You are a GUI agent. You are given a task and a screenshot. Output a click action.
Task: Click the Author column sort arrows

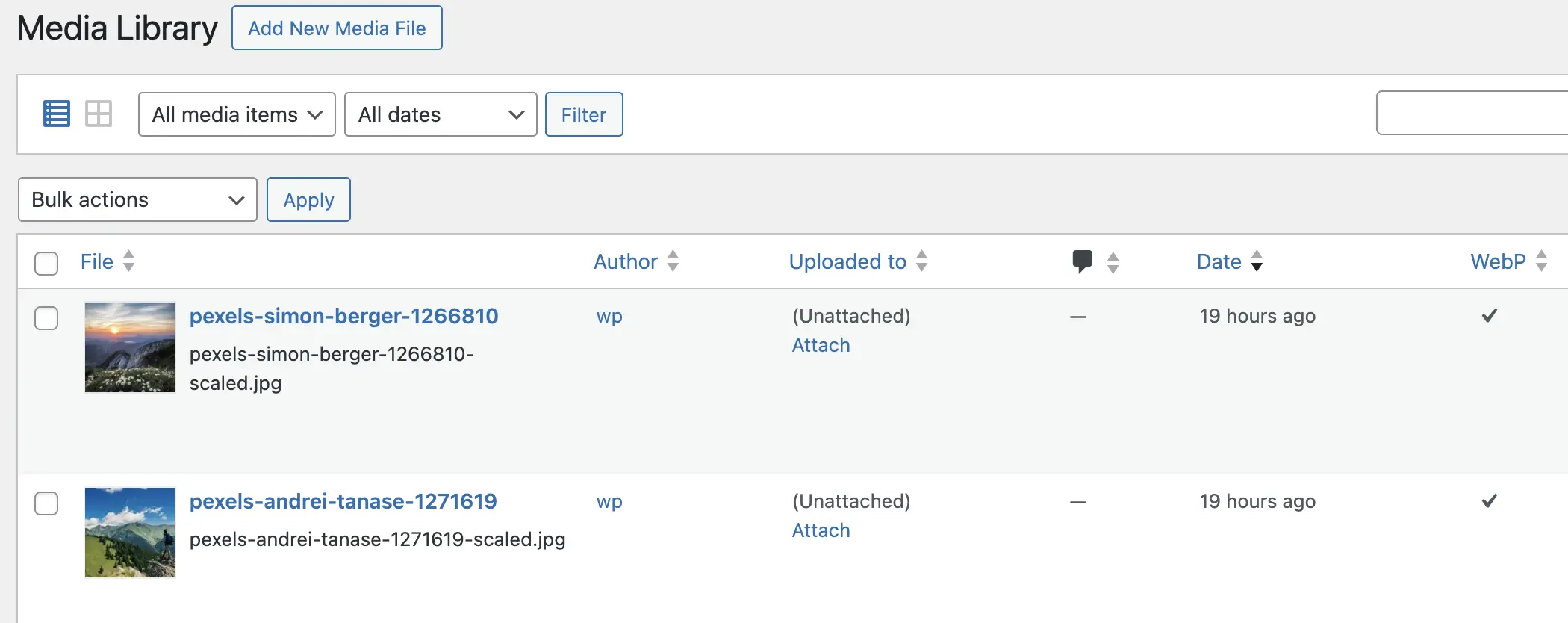point(673,261)
